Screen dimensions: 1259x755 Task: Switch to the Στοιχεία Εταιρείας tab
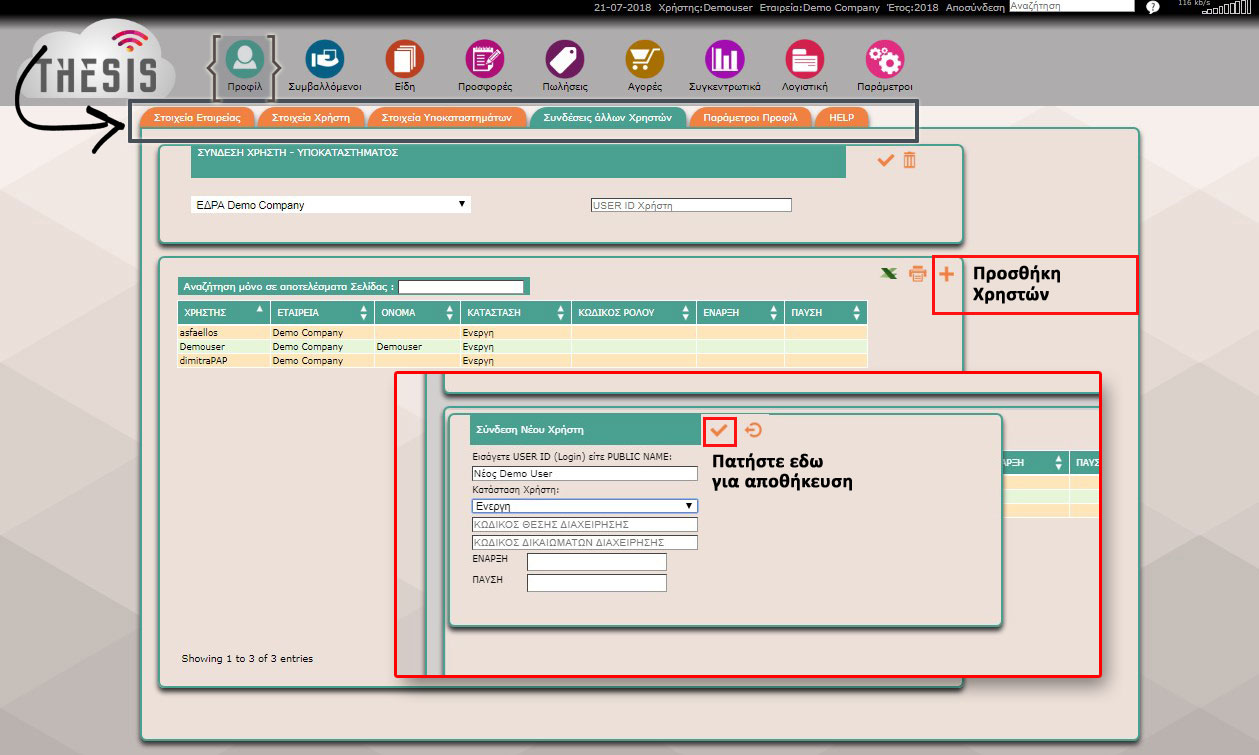pos(197,117)
